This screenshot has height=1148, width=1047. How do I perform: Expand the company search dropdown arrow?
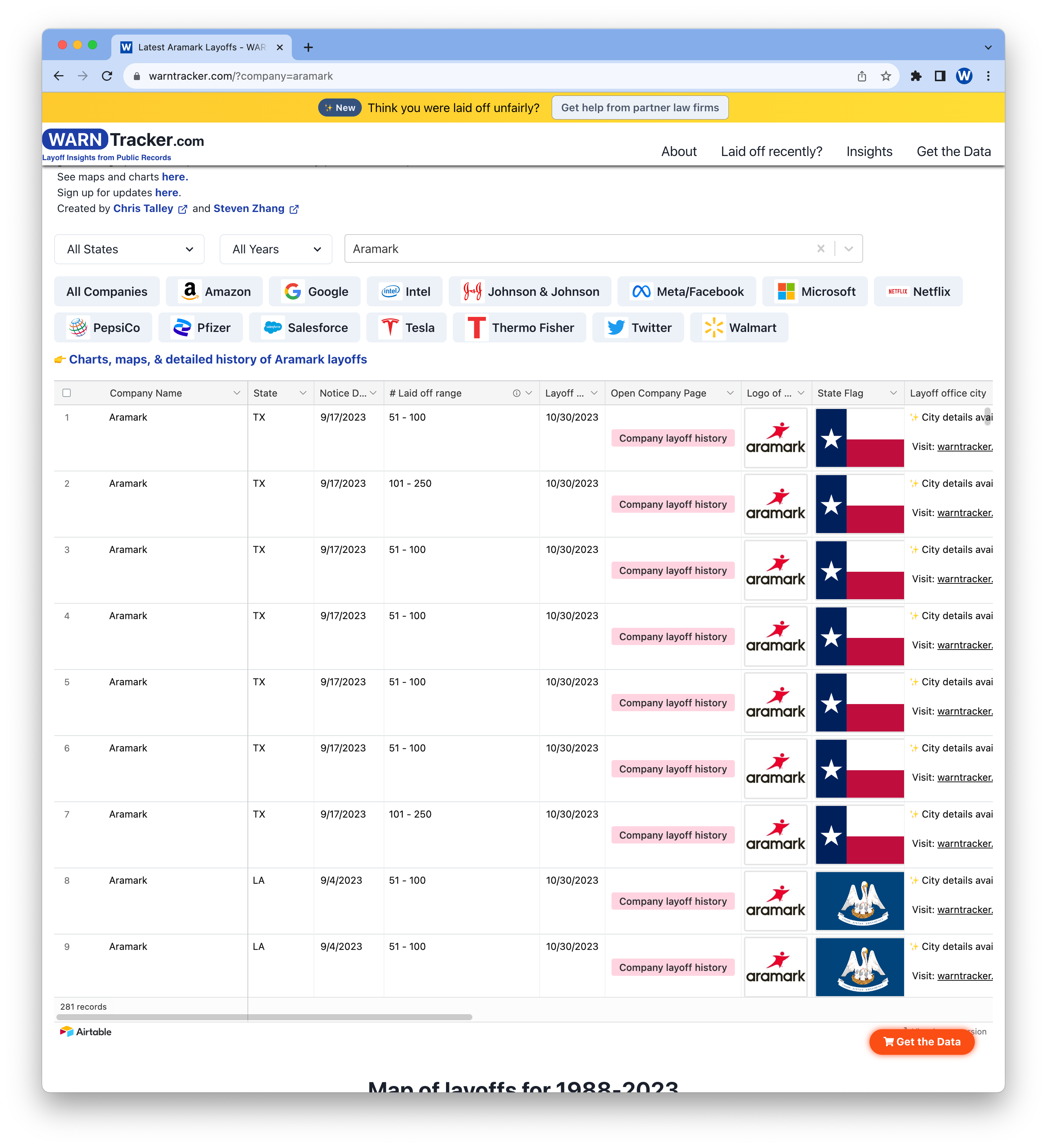pos(848,248)
